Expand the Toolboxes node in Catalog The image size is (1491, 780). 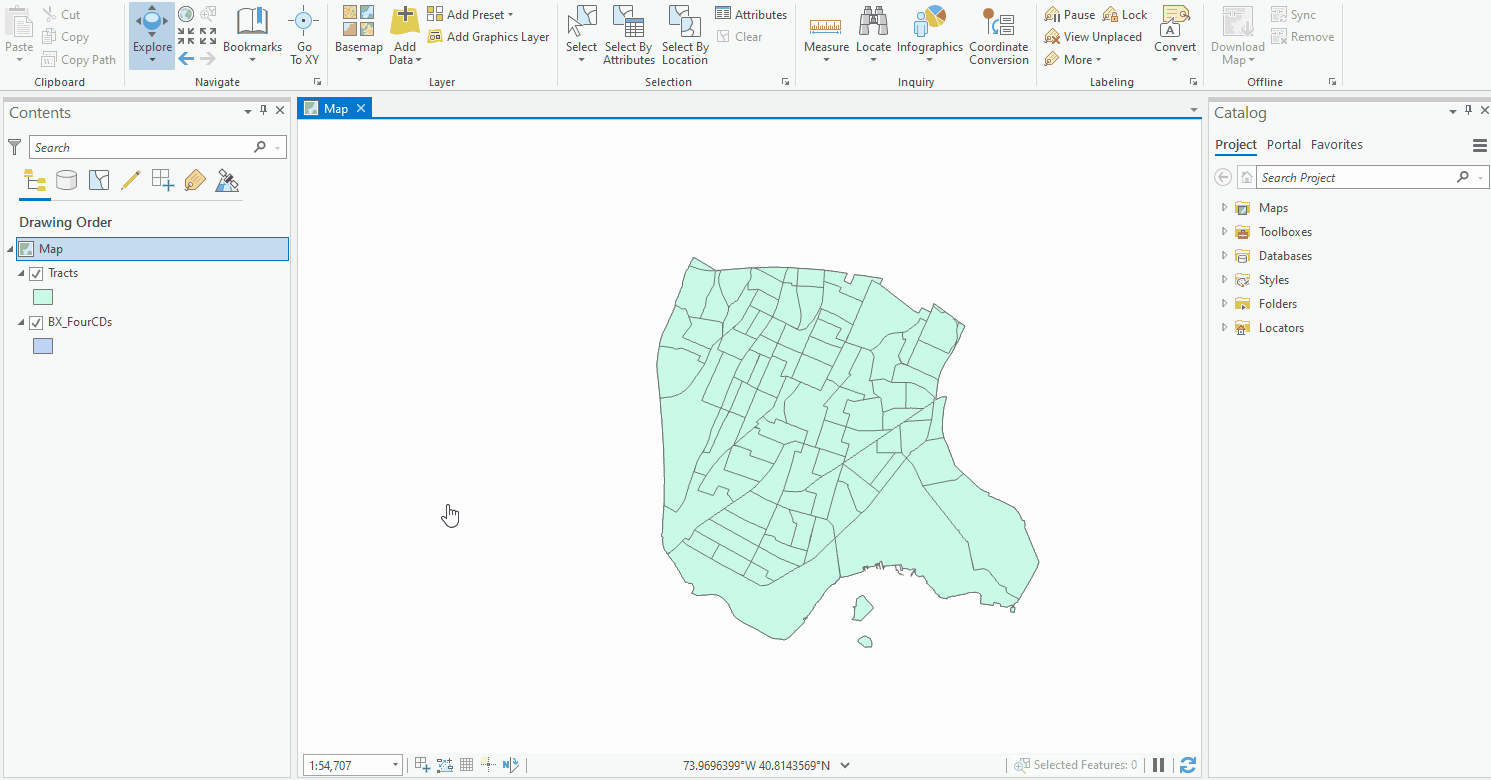[1224, 232]
